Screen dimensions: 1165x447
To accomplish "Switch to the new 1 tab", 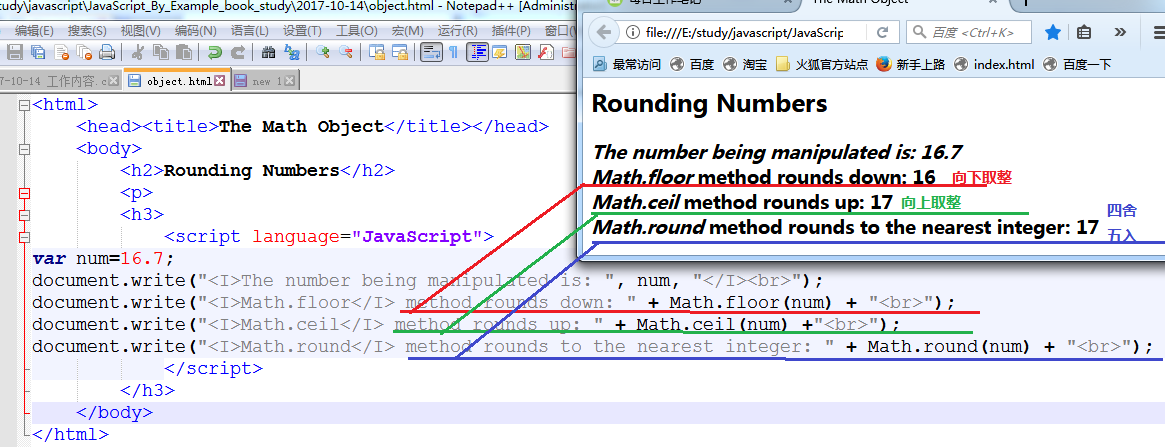I will (267, 81).
